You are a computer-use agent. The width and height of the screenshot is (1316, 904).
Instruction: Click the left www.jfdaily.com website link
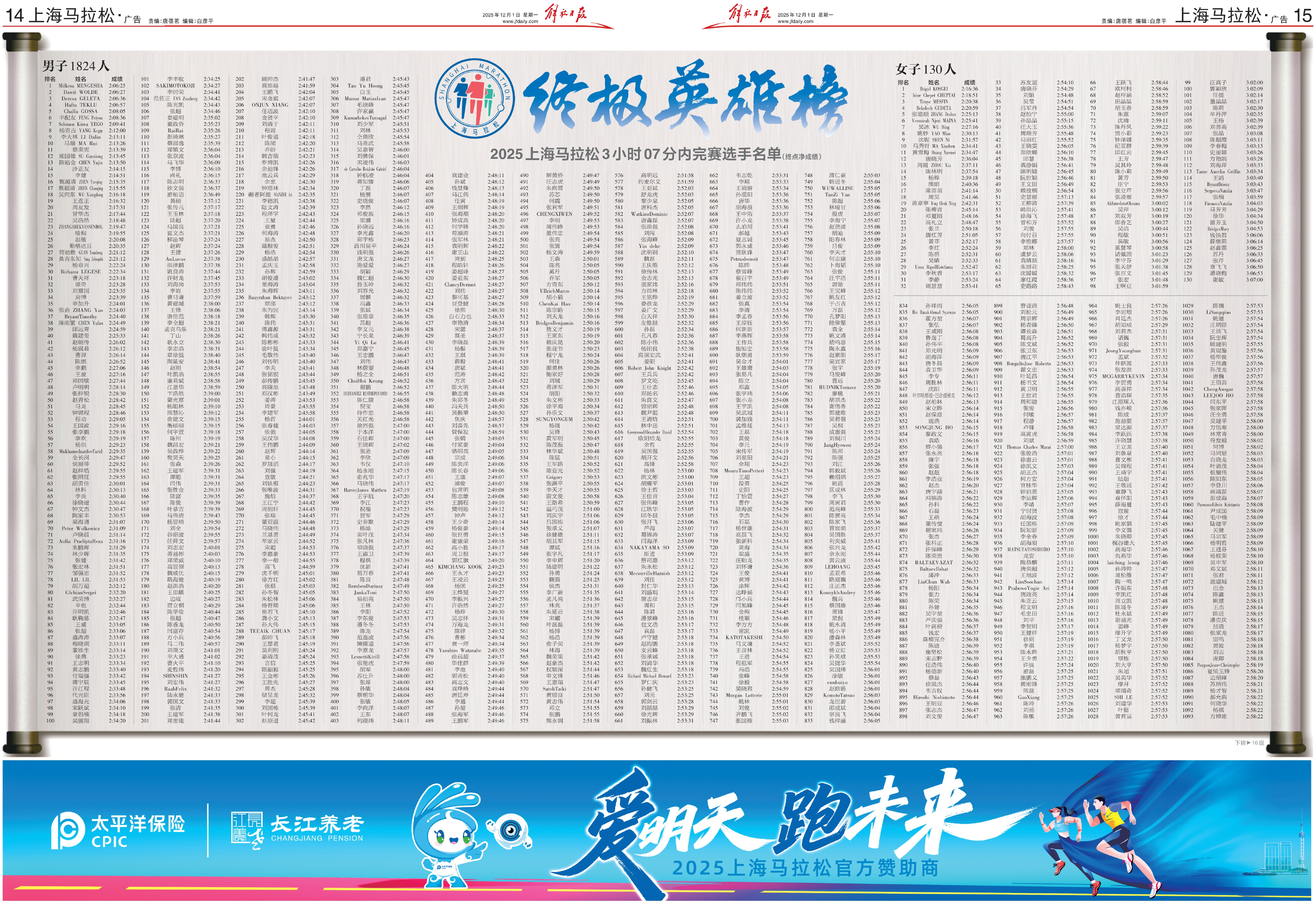tap(520, 22)
